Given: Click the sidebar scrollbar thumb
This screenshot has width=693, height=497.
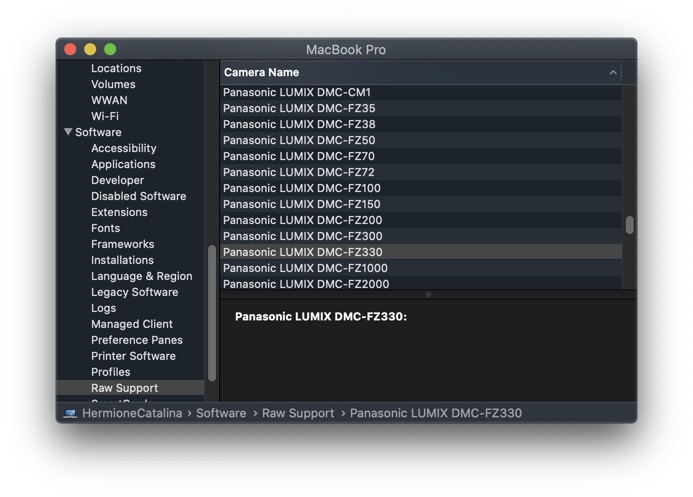Looking at the screenshot, I should (212, 313).
